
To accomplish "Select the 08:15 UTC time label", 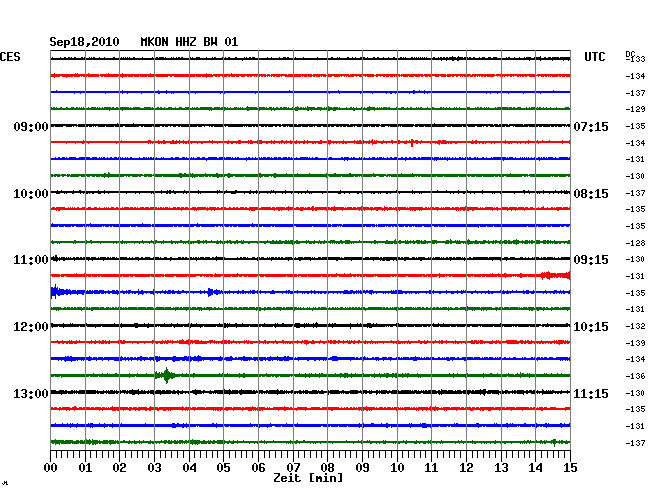I will point(591,194).
